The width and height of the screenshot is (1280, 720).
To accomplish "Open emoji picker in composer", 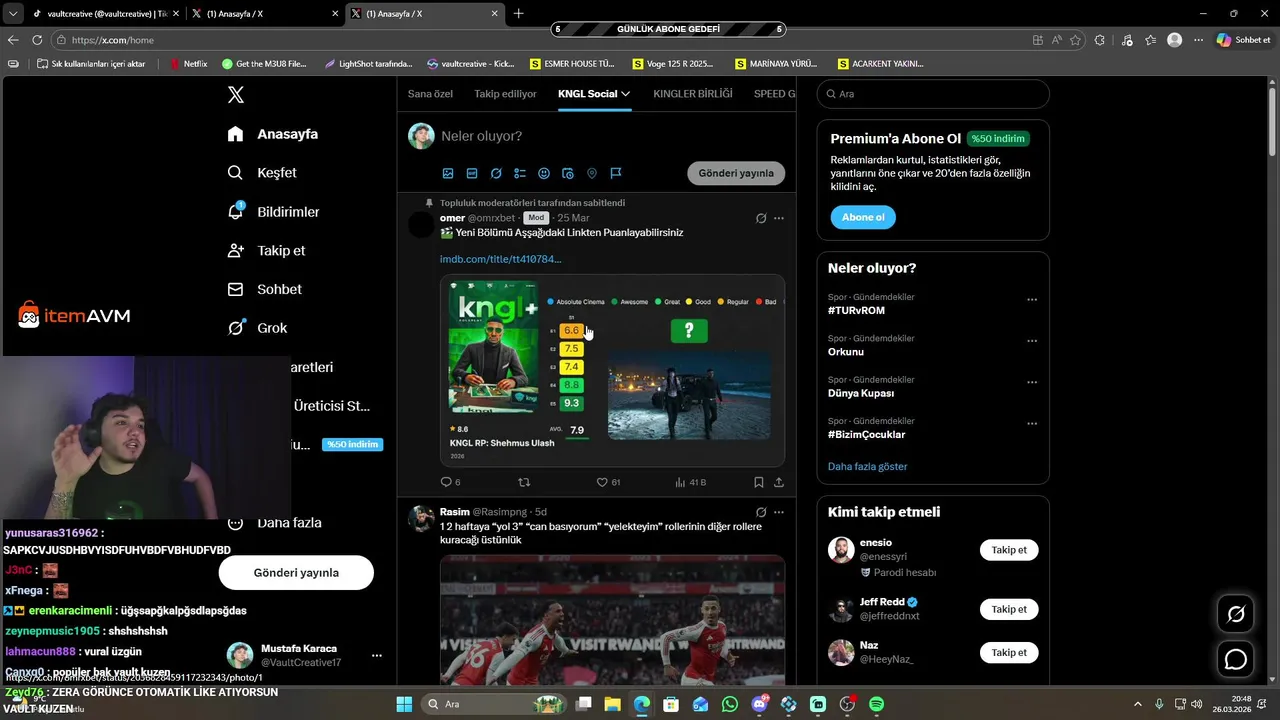I will click(544, 173).
